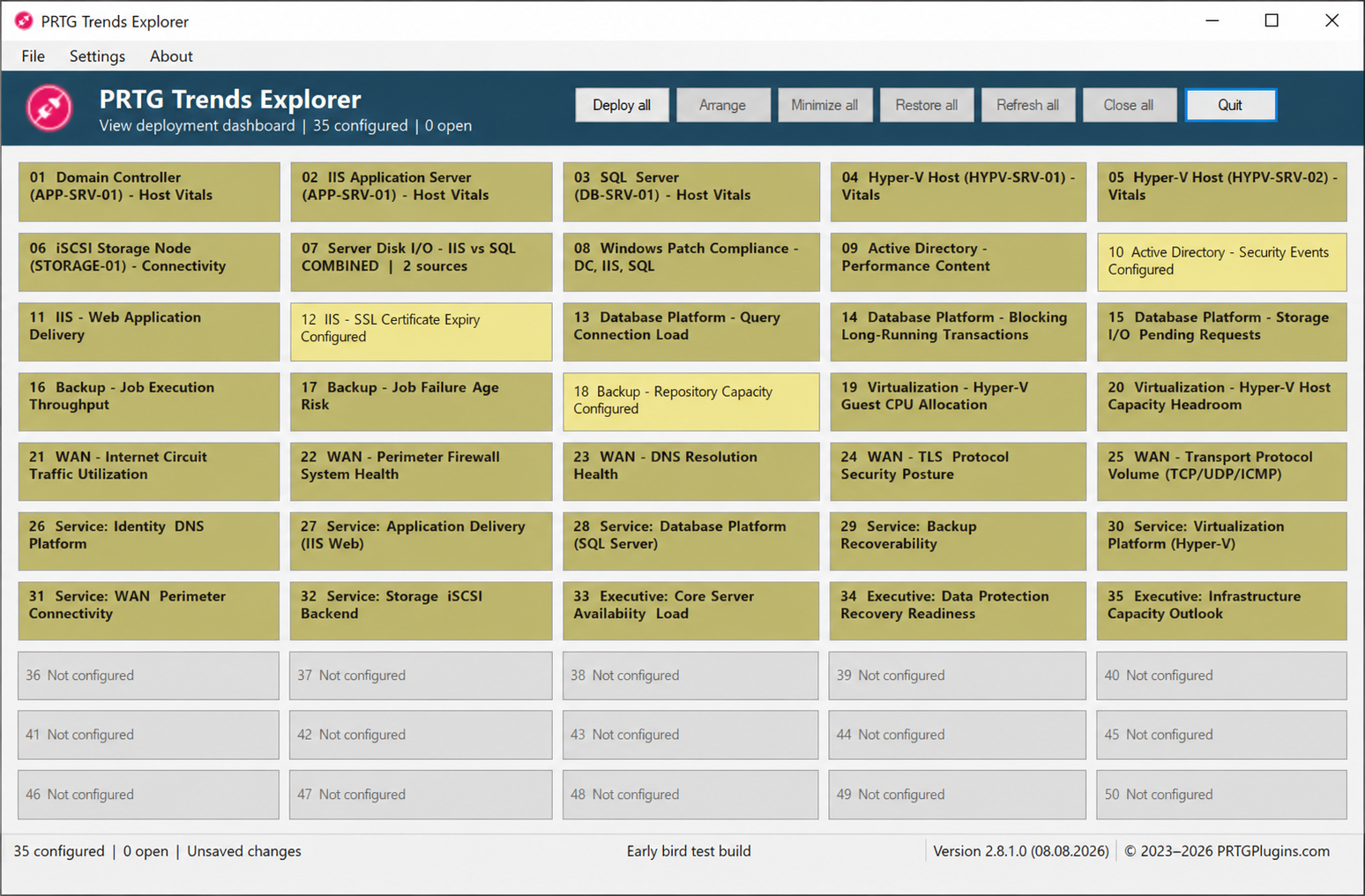Open tile 23 WAN DNS Resolution Health
This screenshot has height=896, width=1365.
(690, 471)
